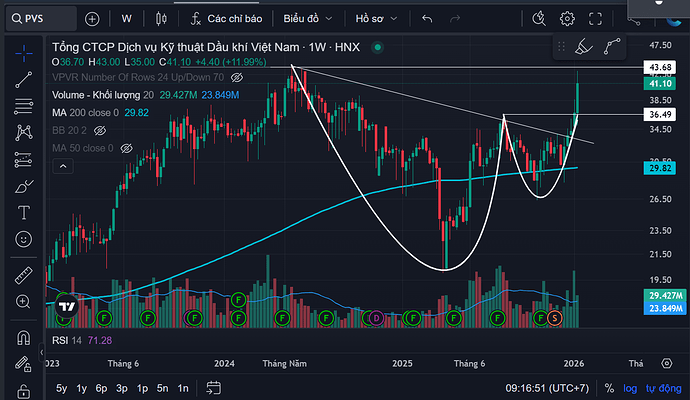This screenshot has height=400, width=690.
Task: Select the 5n time range
Action: [x=163, y=388]
